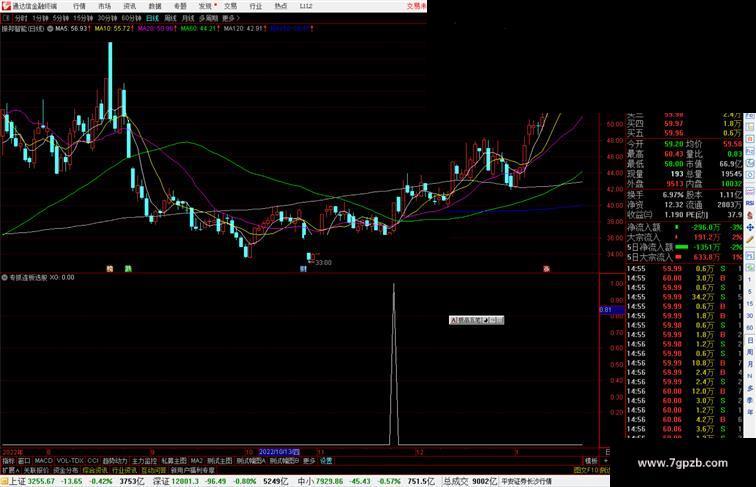The width and height of the screenshot is (756, 487).
Task: Open the 行业资讯 panel
Action: pyautogui.click(x=124, y=470)
